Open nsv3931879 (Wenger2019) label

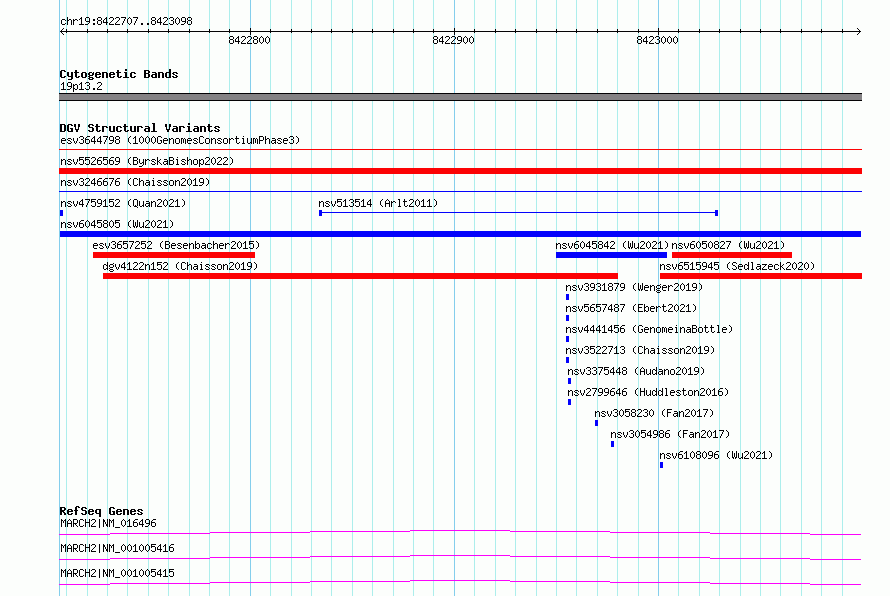[634, 287]
